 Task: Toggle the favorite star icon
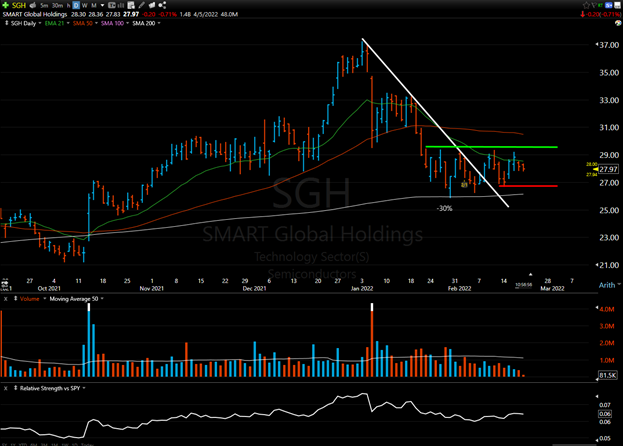[586, 5]
